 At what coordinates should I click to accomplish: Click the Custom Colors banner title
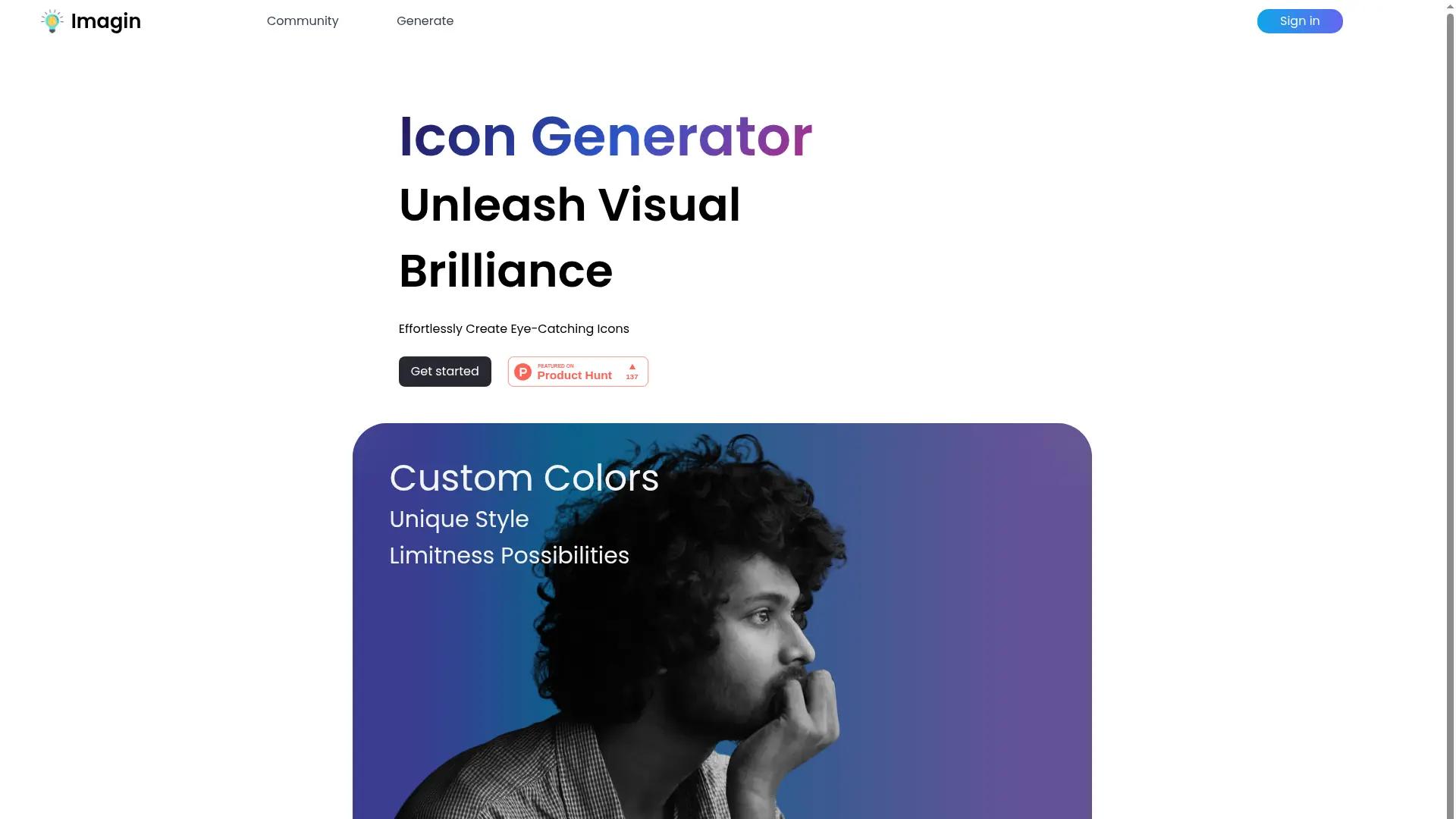tap(524, 479)
